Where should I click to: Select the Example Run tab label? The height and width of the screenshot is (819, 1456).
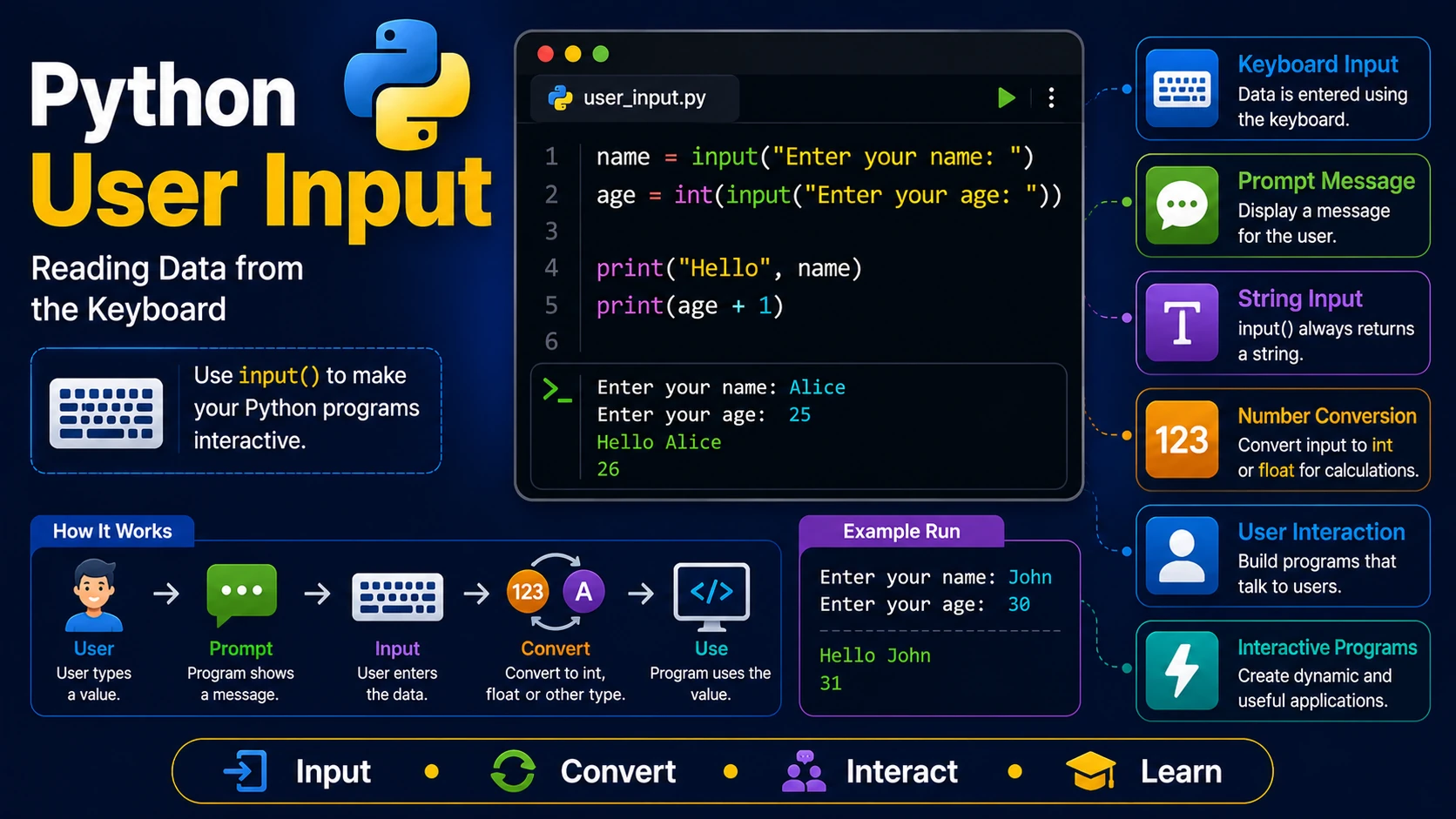pos(901,531)
